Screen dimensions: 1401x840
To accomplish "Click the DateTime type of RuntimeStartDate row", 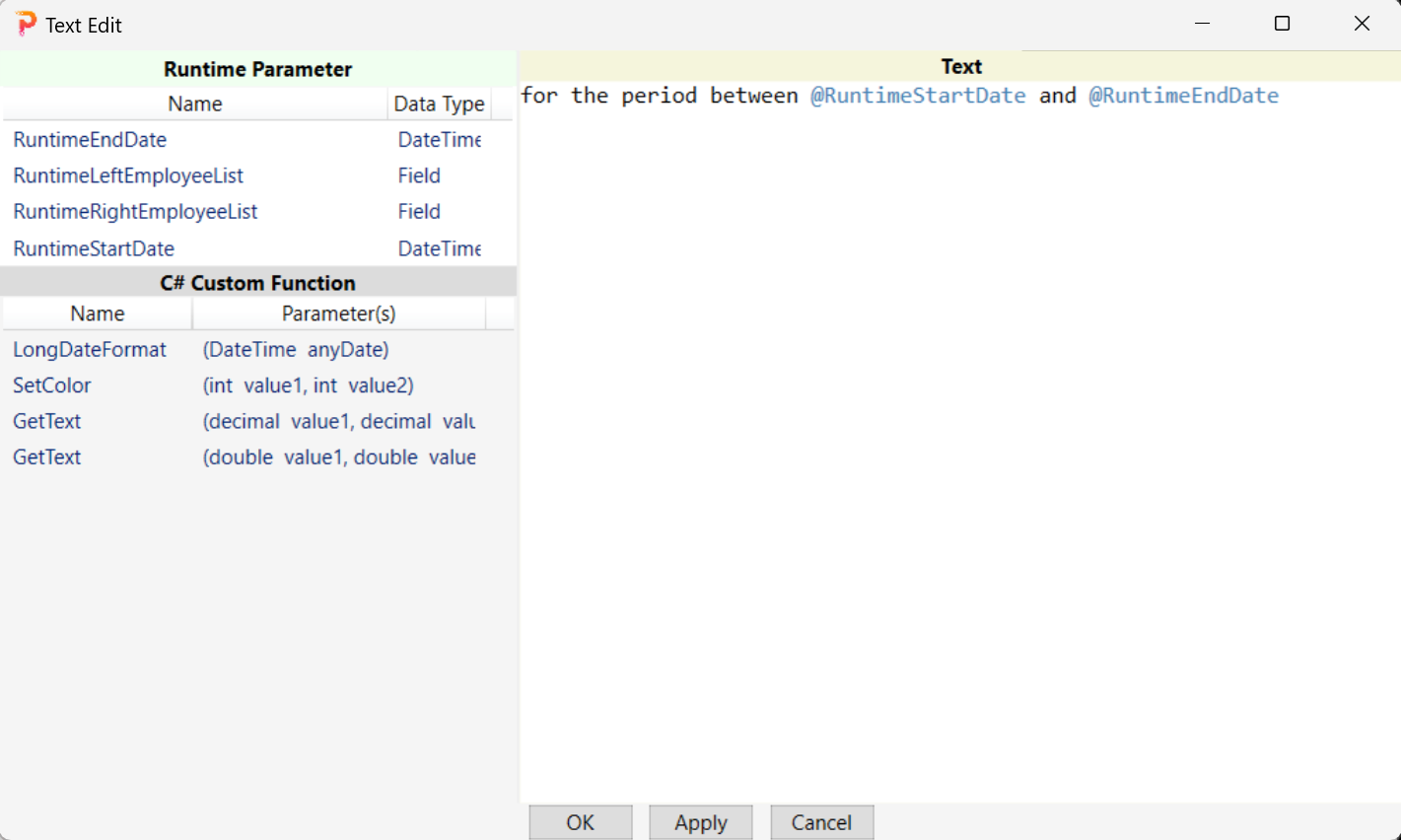I will [440, 248].
